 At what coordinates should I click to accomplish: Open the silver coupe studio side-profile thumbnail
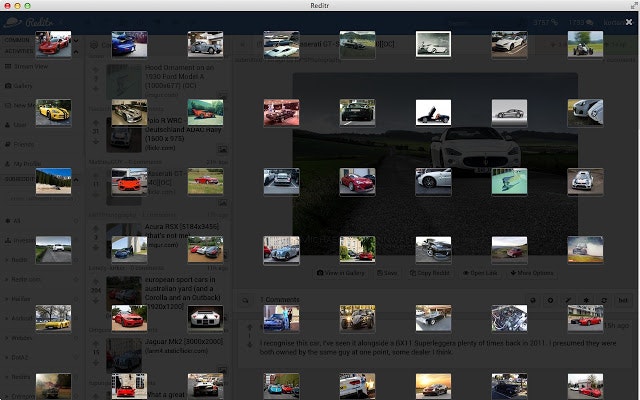(509, 112)
